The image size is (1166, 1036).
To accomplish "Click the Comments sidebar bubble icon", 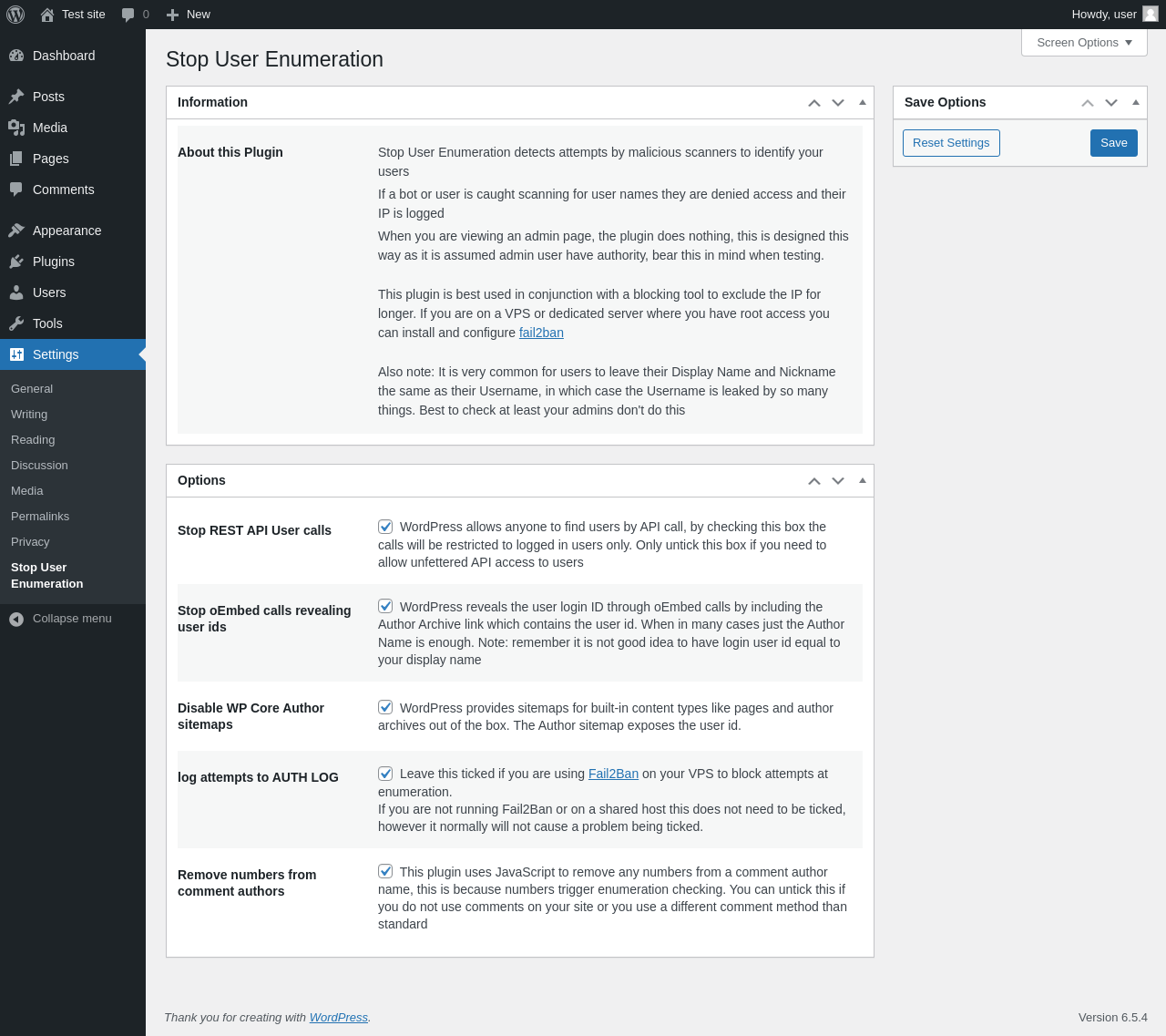I will point(16,190).
